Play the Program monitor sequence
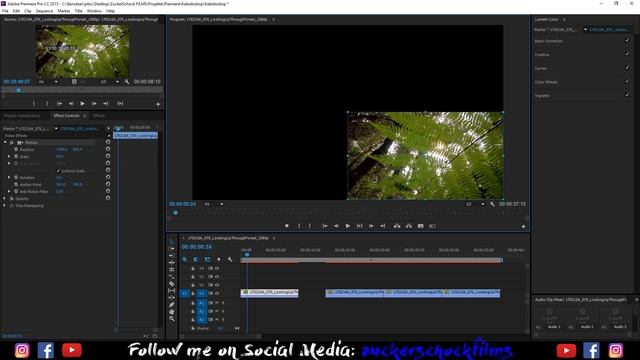640x360 pixels. click(x=348, y=226)
